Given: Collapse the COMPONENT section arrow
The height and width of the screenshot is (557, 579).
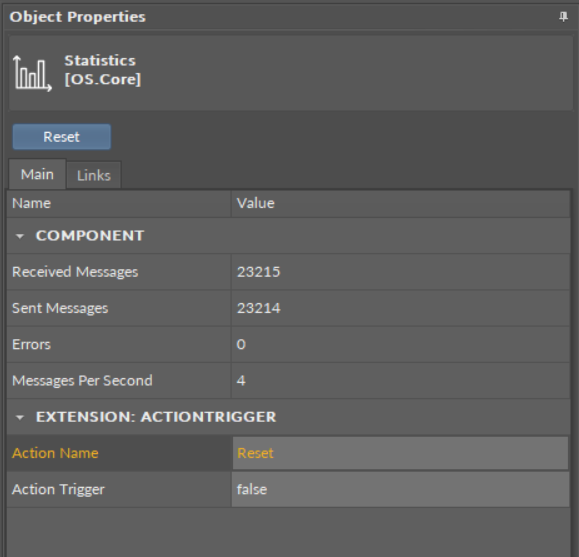Looking at the screenshot, I should pyautogui.click(x=20, y=236).
